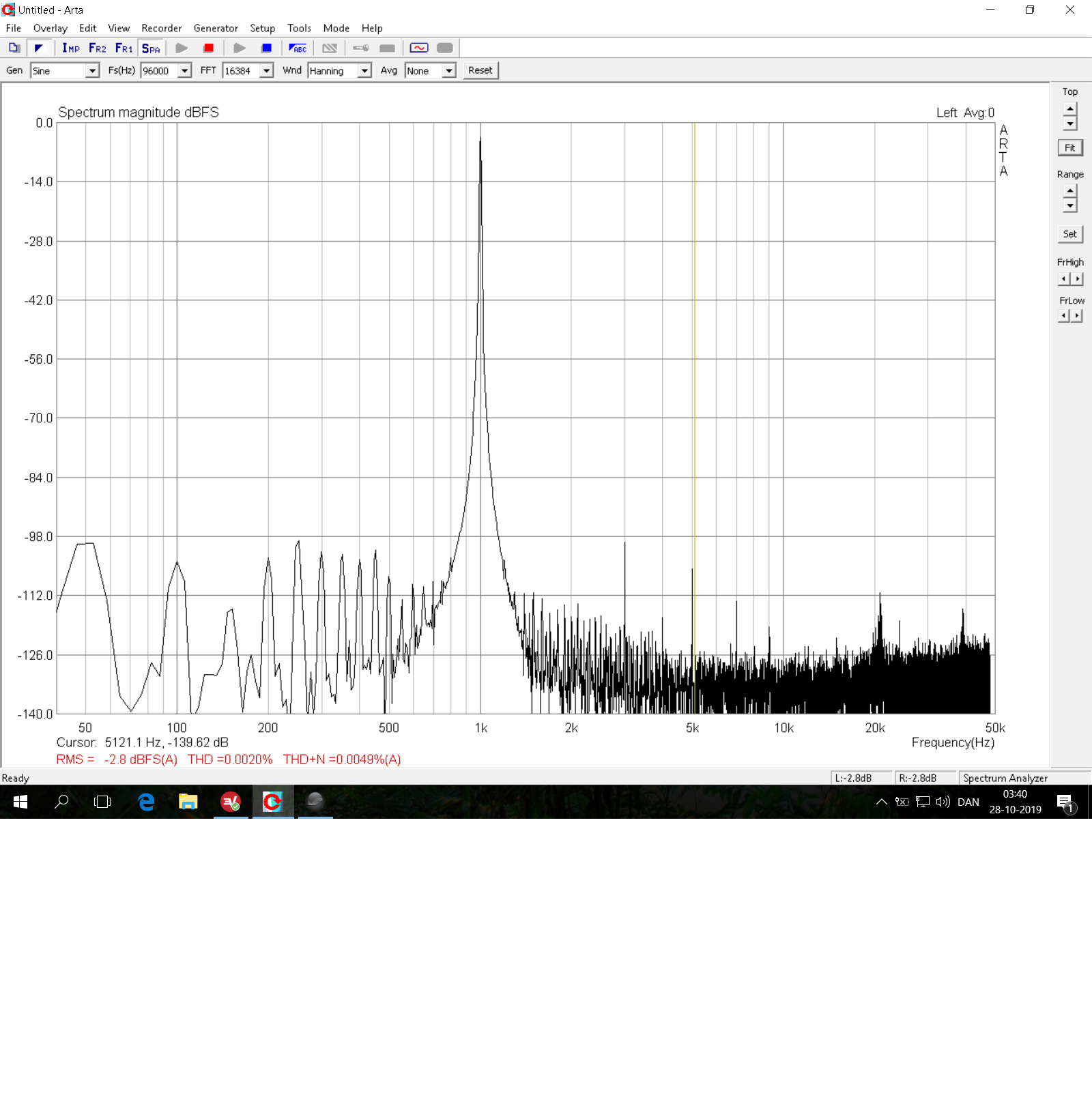This screenshot has height=1119, width=1092.
Task: Stop recording with red square
Action: pyautogui.click(x=209, y=48)
